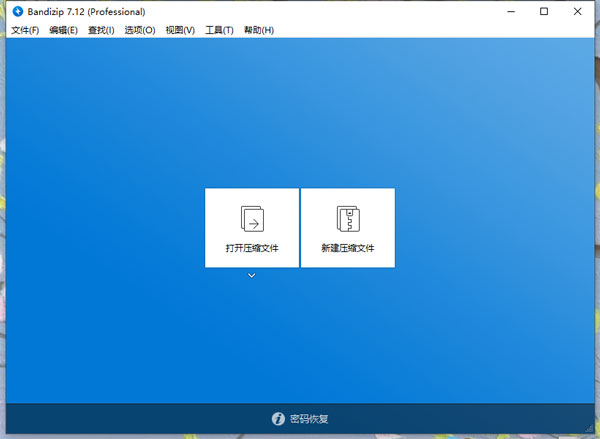Click the info icon beside 密码恢复
600x439 pixels.
(278, 419)
